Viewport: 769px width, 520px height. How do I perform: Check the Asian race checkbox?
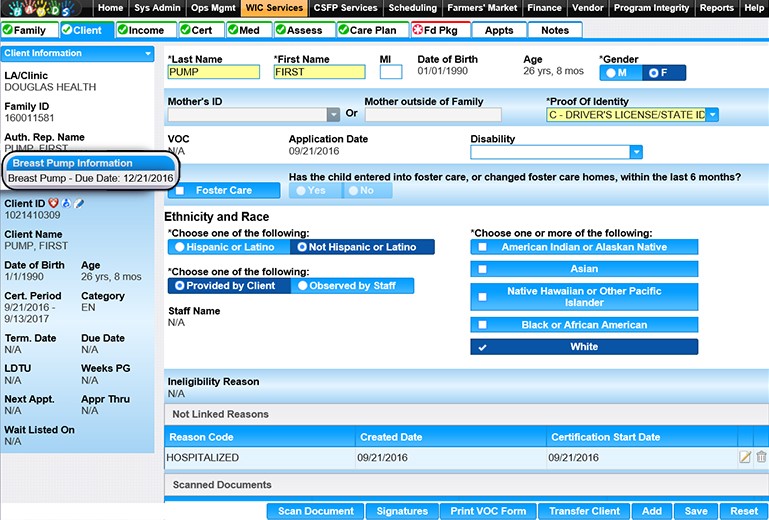tap(483, 268)
